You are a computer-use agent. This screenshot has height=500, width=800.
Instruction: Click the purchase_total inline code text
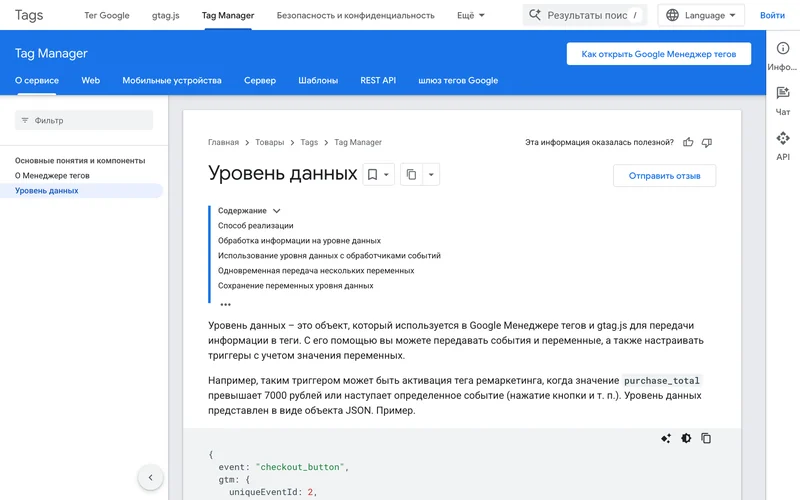point(662,381)
